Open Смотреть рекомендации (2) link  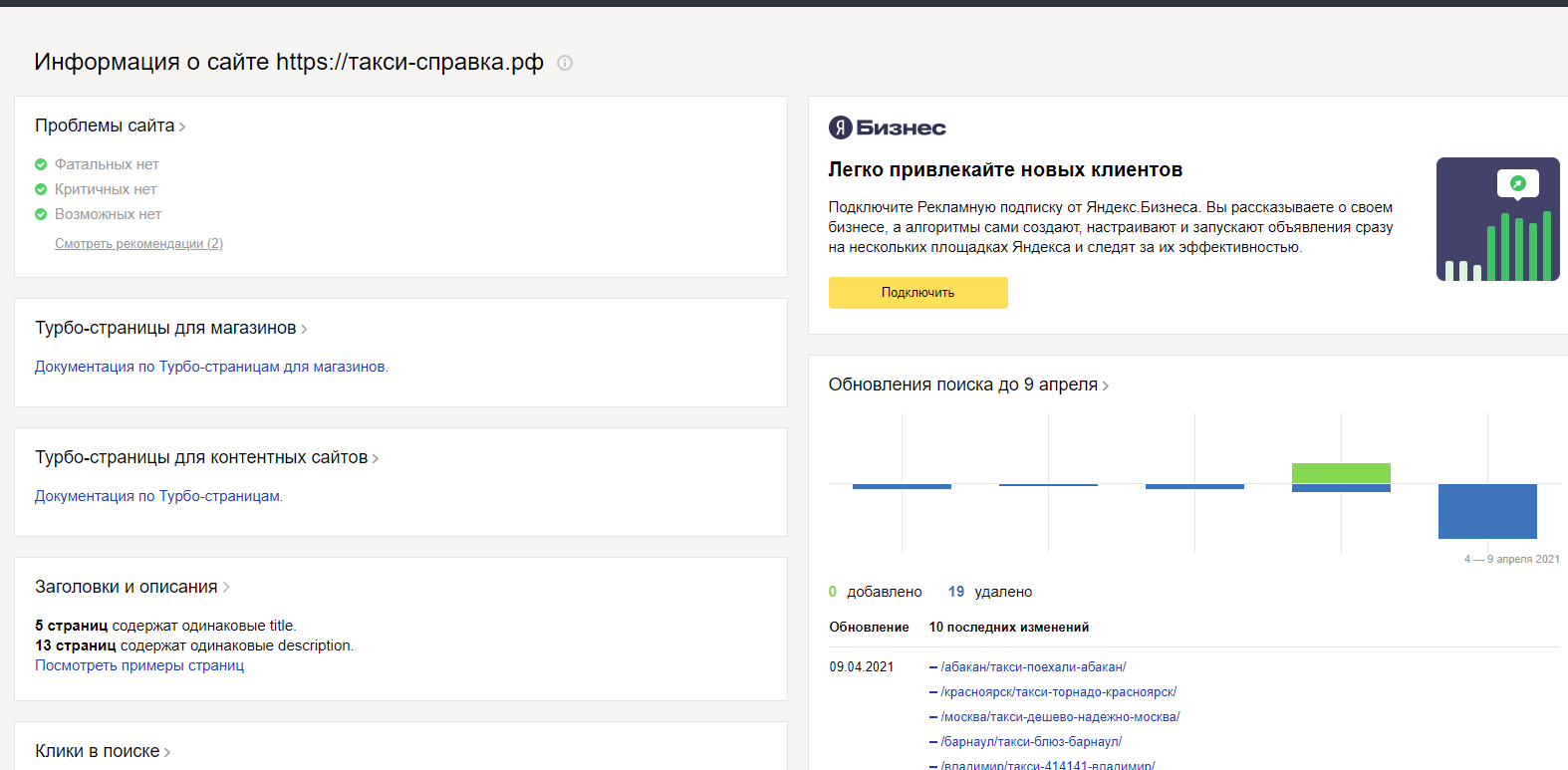coord(139,244)
